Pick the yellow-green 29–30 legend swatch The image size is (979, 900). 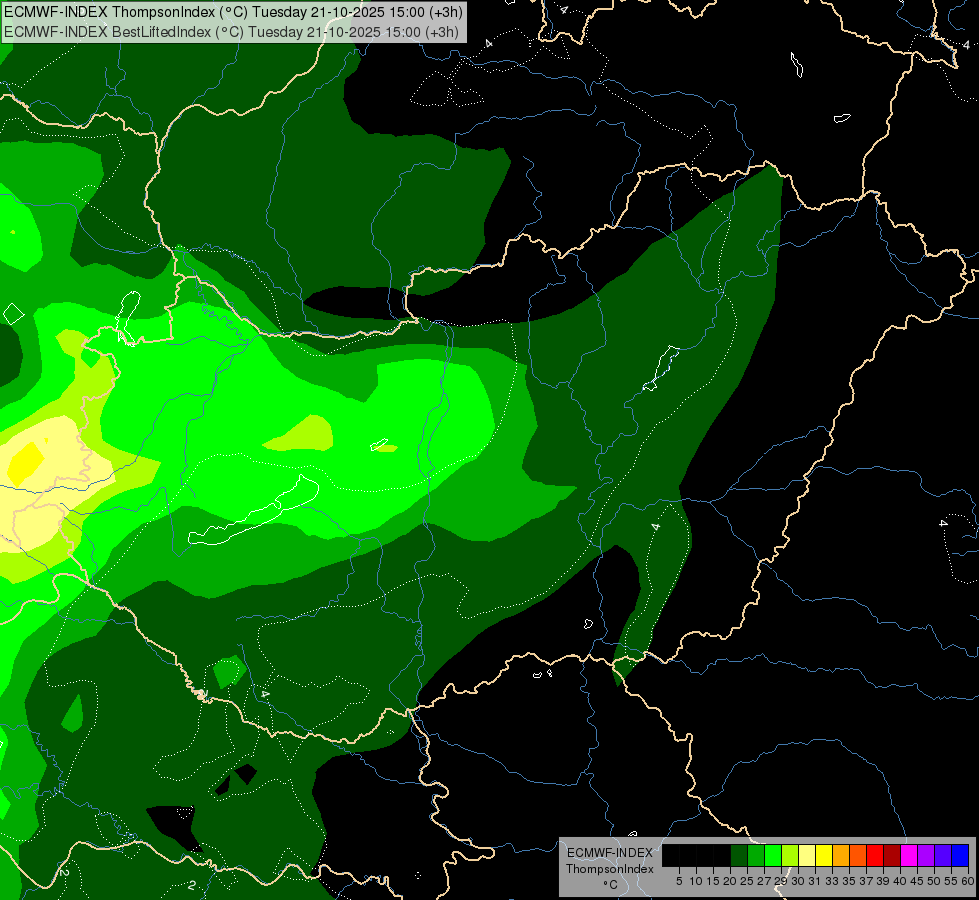tap(790, 855)
